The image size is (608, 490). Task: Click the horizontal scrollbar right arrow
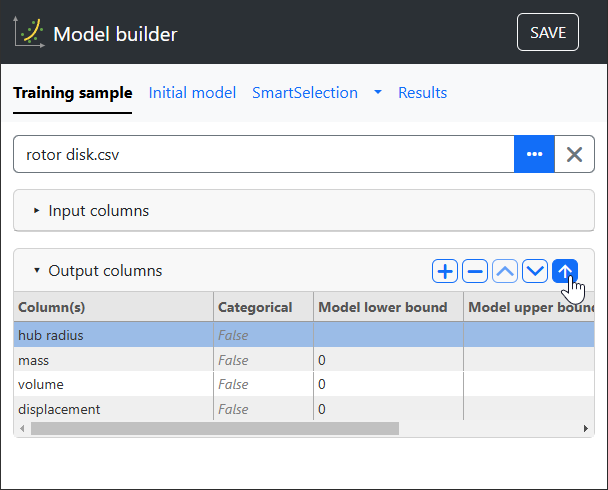click(x=587, y=428)
